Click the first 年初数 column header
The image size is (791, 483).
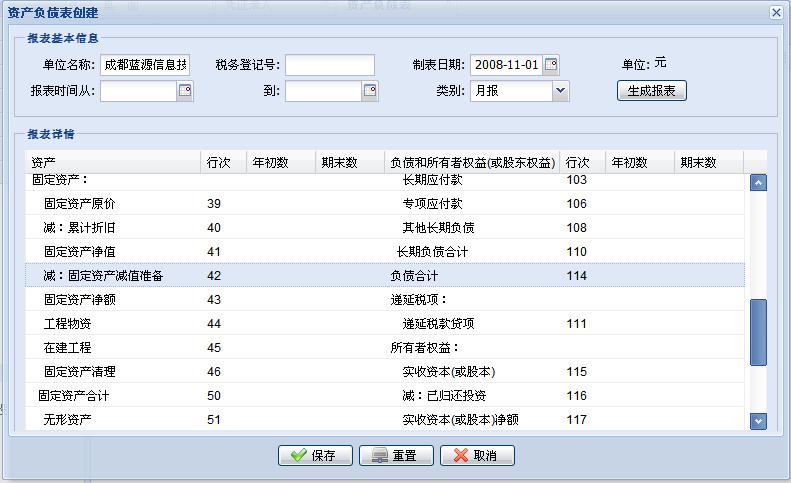coord(281,163)
